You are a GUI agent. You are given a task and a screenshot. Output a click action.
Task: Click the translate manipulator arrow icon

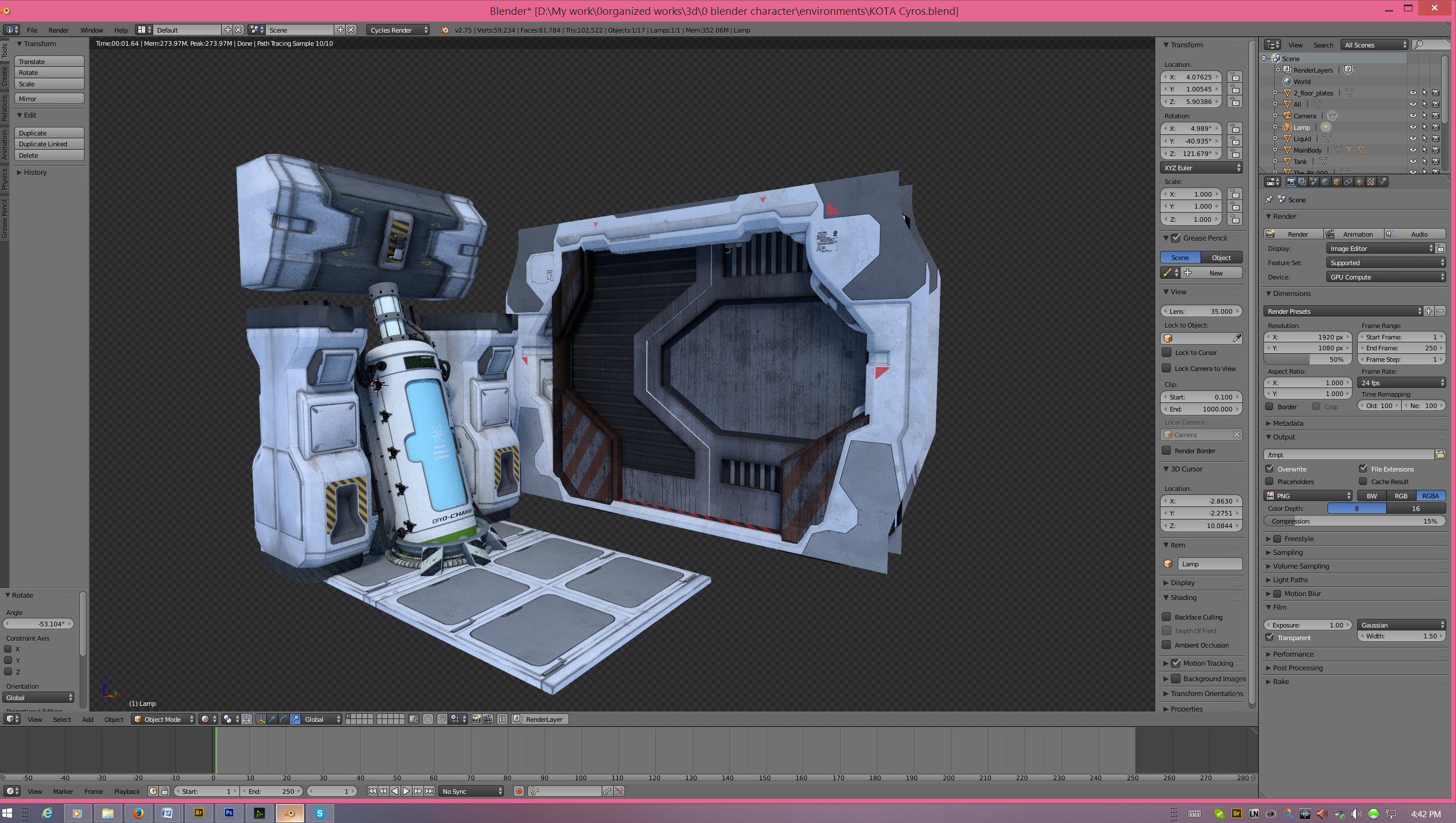click(x=272, y=719)
